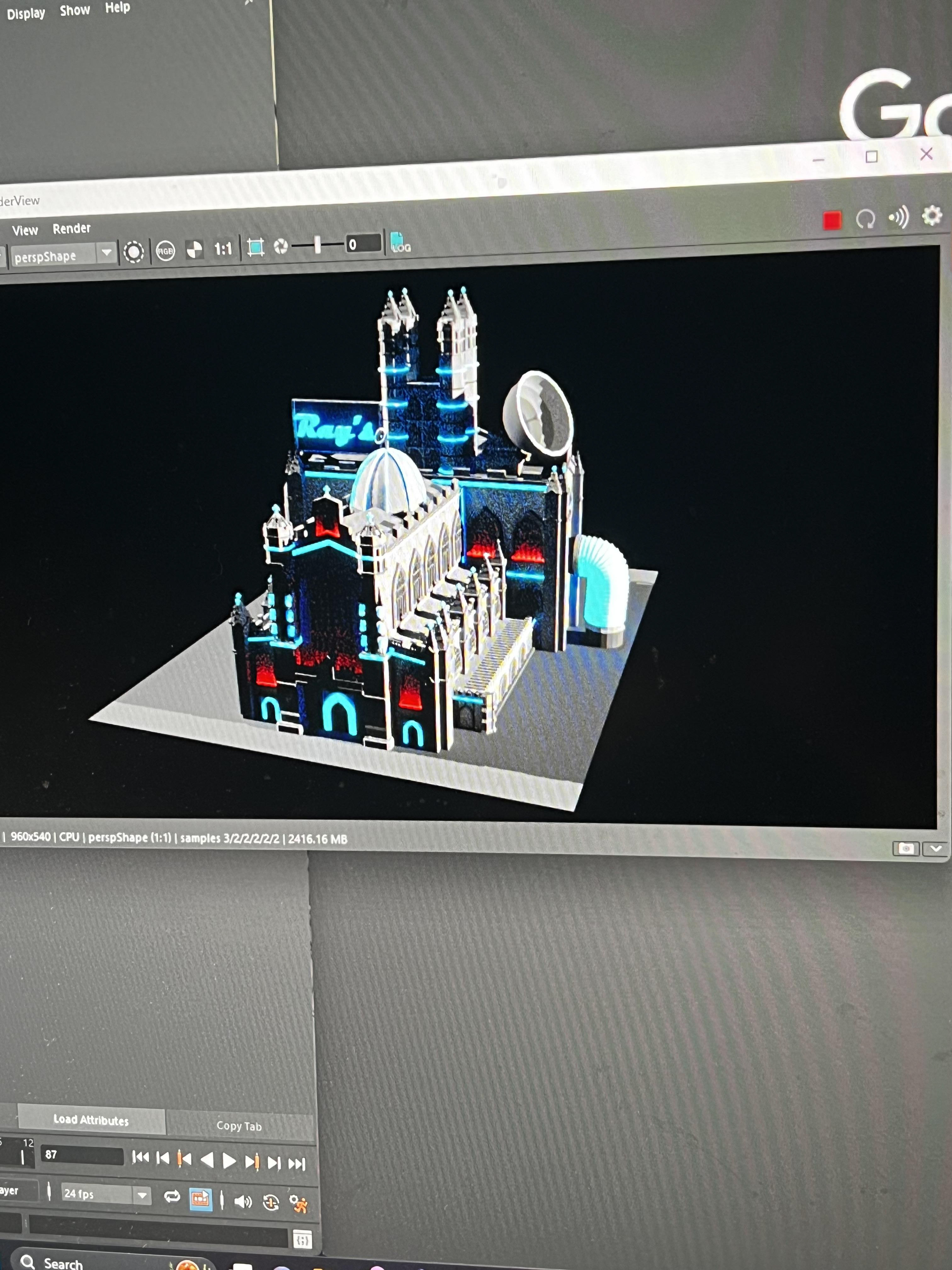The image size is (952, 1270).
Task: Expand the snapshot chevron arrow
Action: [936, 849]
